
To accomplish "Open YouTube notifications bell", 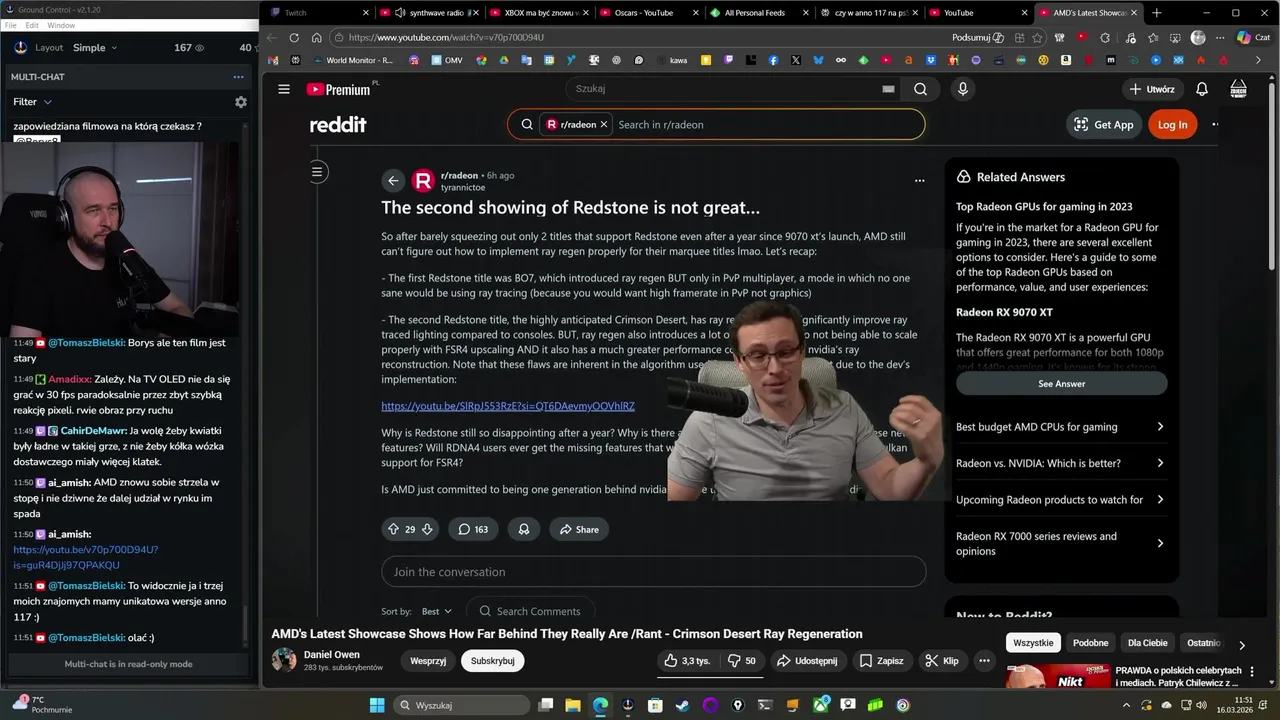I will click(x=1202, y=89).
